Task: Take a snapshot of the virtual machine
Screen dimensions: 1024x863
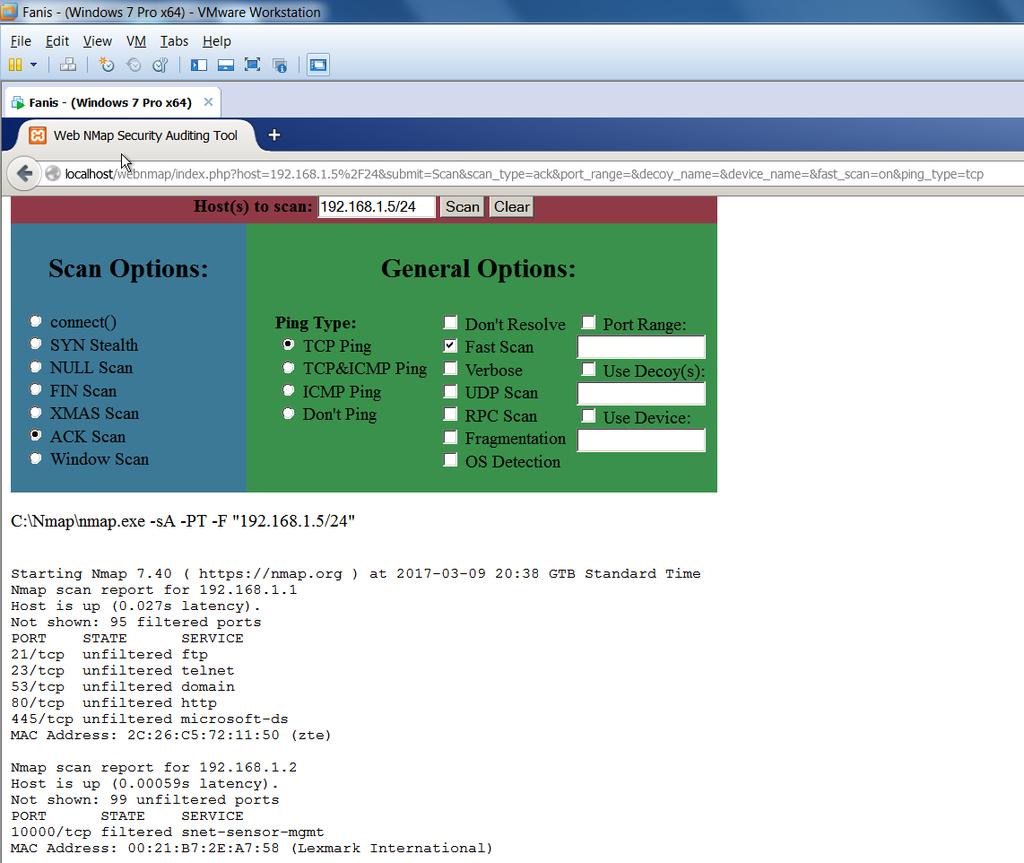Action: click(x=106, y=65)
